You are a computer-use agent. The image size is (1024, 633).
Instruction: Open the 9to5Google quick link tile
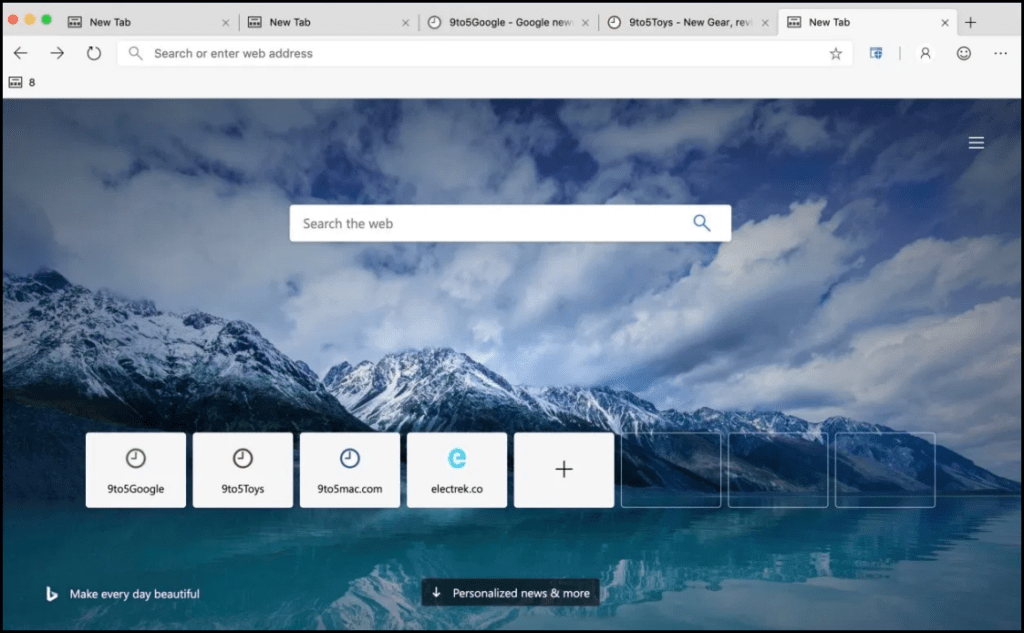136,470
